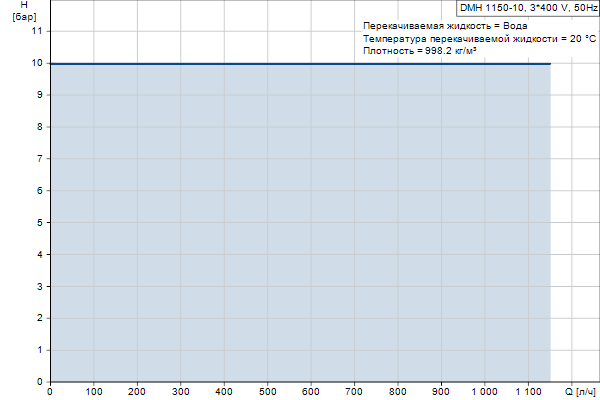The image size is (600, 400).
Task: Click the X-axis tick label '1 100'
Action: 528,391
